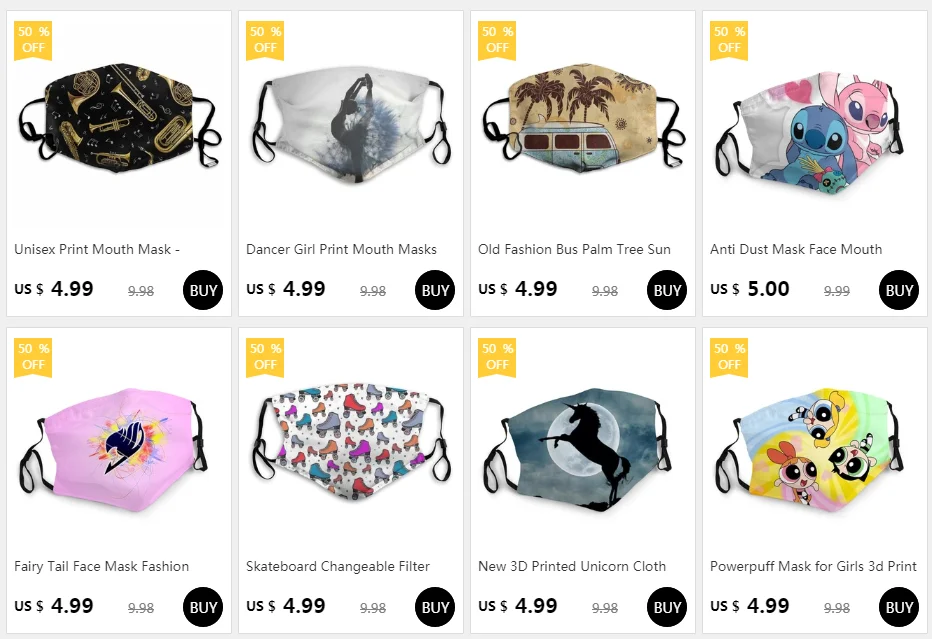Click BUY for Skateboard Changeable Filter mask
Viewport: 932px width, 639px height.
click(434, 607)
